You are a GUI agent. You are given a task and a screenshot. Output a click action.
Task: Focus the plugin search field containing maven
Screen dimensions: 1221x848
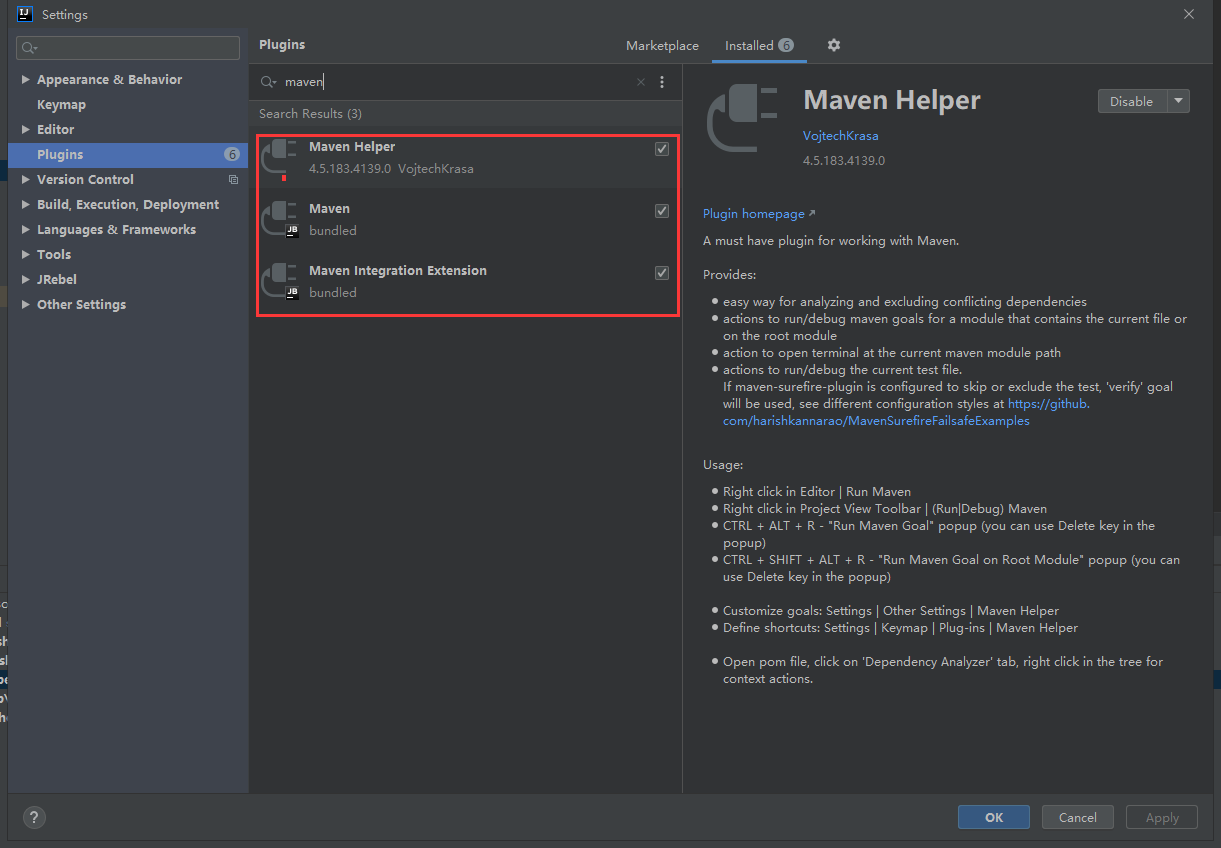click(x=455, y=82)
